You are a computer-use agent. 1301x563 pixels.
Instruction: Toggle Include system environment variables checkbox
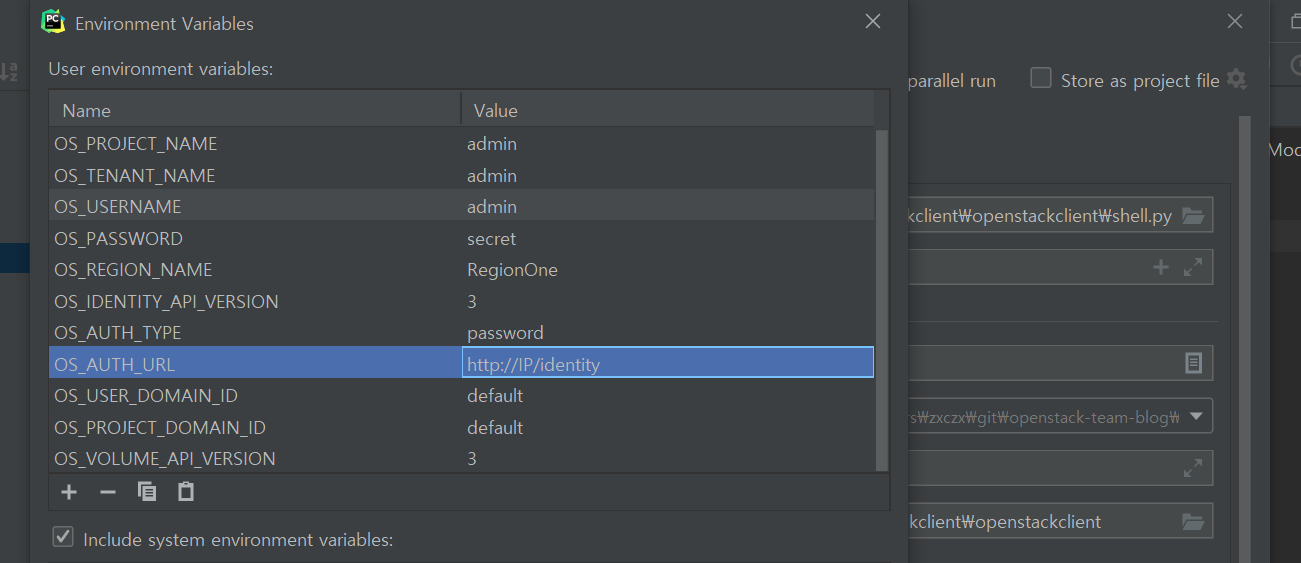63,538
